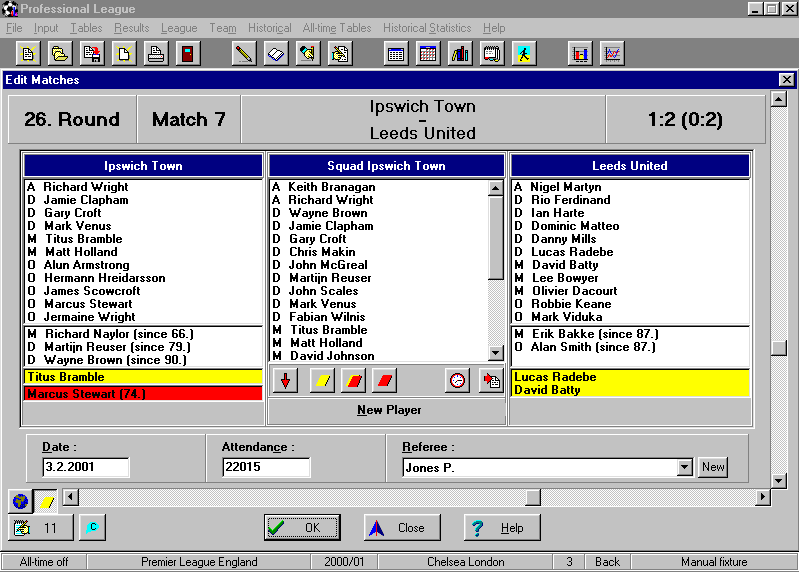The height and width of the screenshot is (572, 799).
Task: Click New button next to the referee
Action: click(713, 467)
